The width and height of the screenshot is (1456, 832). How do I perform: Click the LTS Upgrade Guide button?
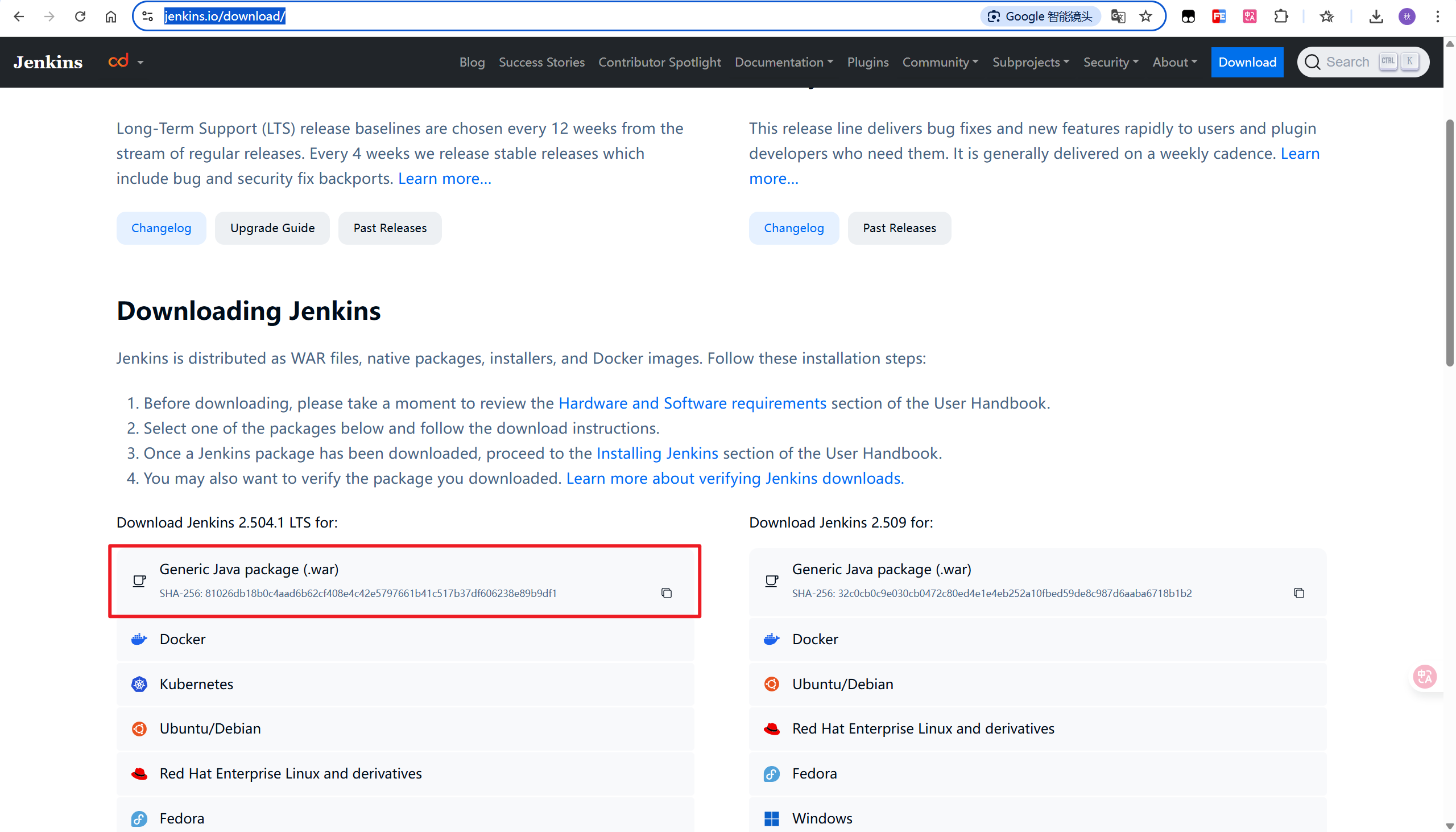272,228
